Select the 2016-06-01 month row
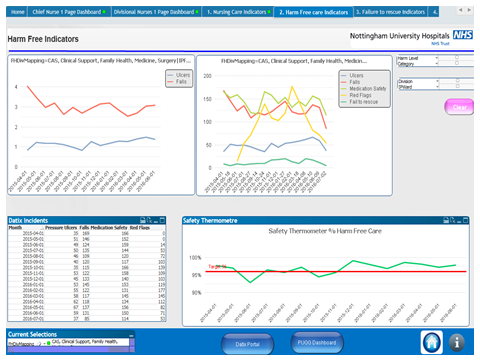This screenshot has width=480, height=360. click(87, 313)
